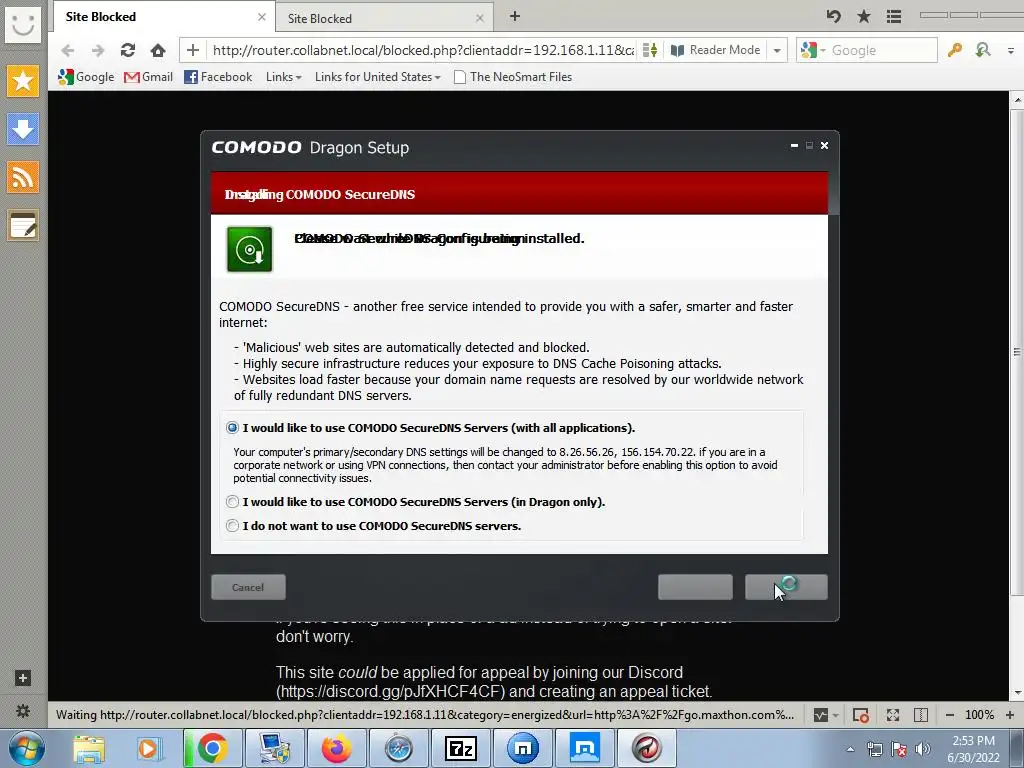This screenshot has height=768, width=1024.
Task: Show hidden system tray icons
Action: 850,749
